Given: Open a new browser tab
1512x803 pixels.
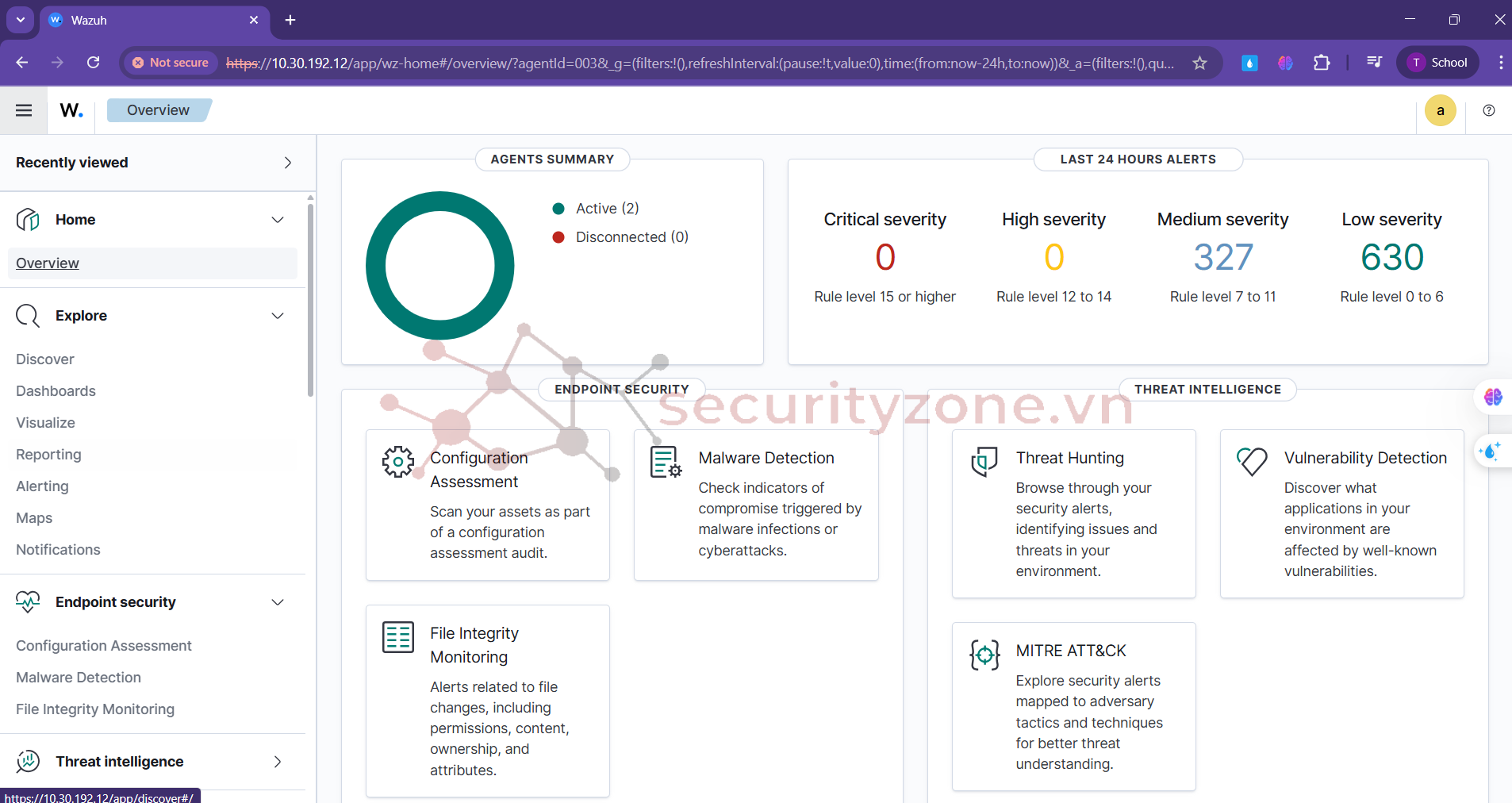Looking at the screenshot, I should (x=290, y=20).
